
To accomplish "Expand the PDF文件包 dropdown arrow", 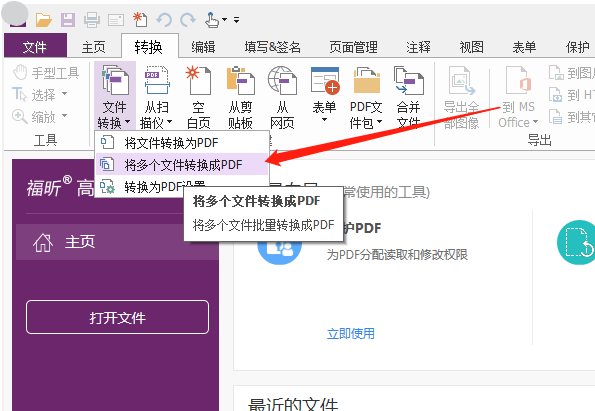I will pyautogui.click(x=379, y=122).
